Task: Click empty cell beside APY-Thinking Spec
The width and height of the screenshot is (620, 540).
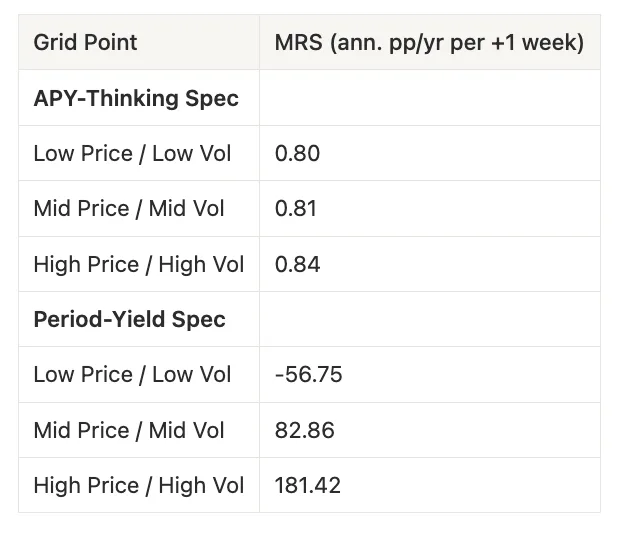Action: pyautogui.click(x=430, y=98)
